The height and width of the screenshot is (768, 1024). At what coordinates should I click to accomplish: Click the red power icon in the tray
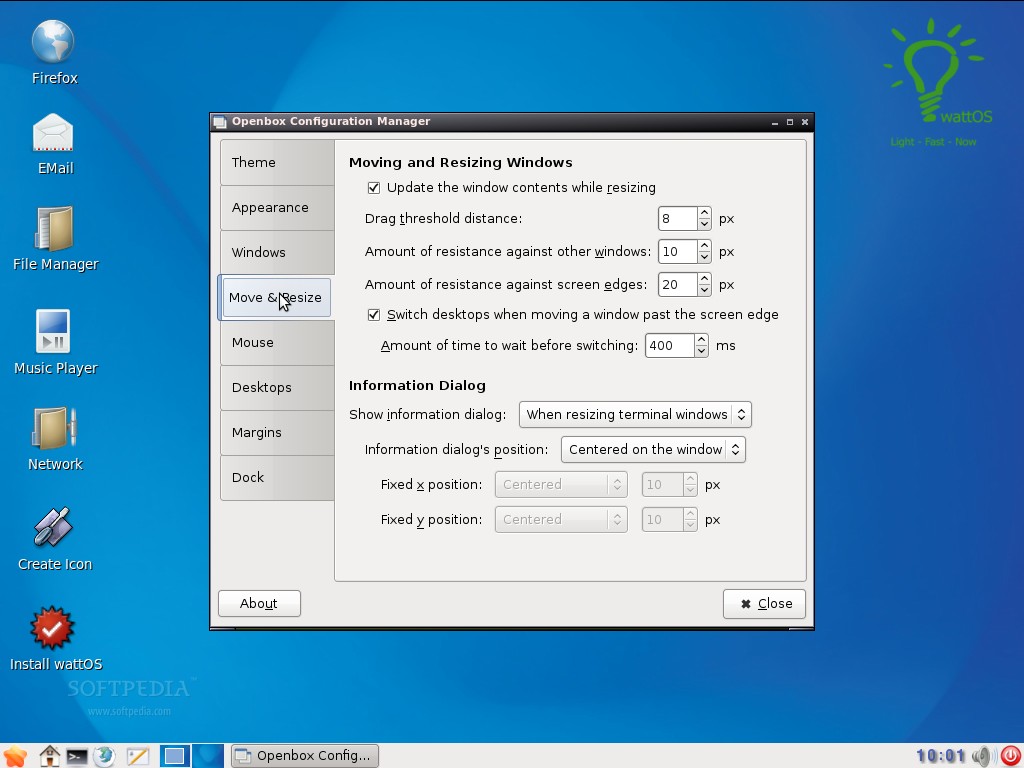[x=1010, y=756]
